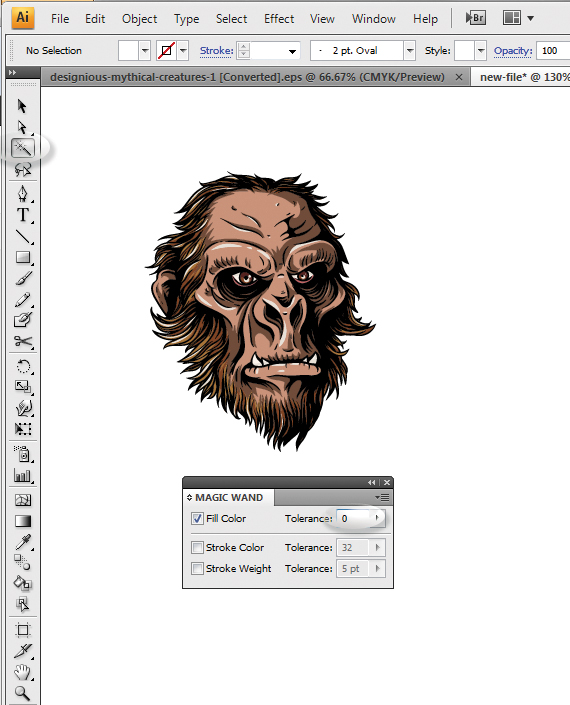Select the Free Transform tool
Image resolution: width=570 pixels, height=705 pixels.
22,429
